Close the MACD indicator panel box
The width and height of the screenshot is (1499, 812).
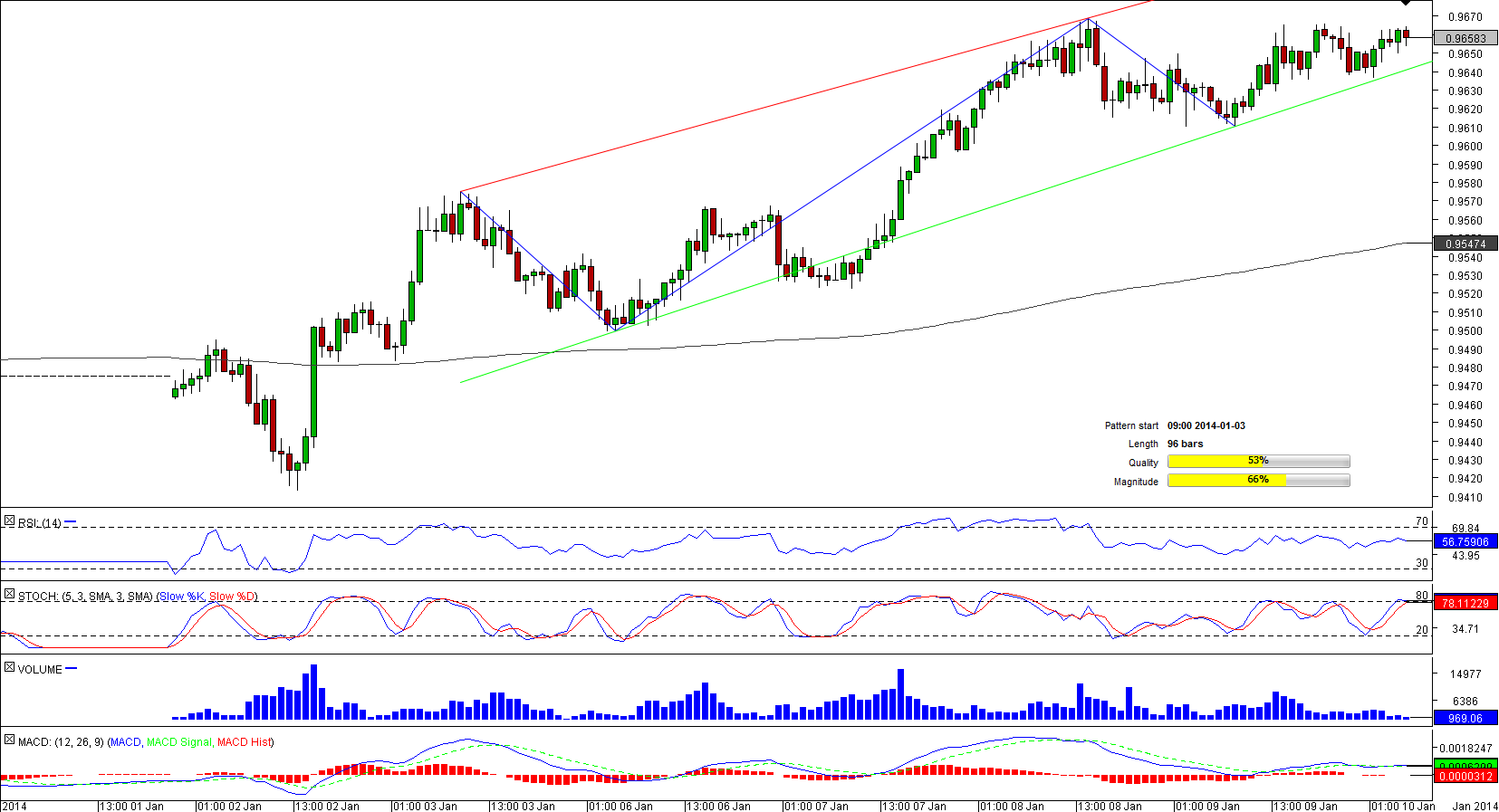tap(9, 740)
